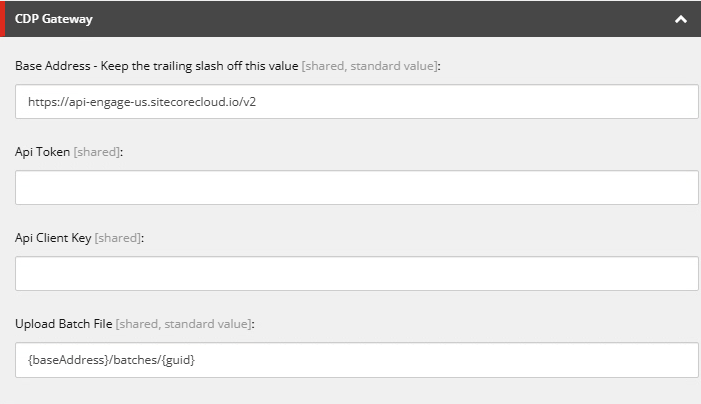Select the empty Api Client Key field
701x404 pixels.
[357, 274]
